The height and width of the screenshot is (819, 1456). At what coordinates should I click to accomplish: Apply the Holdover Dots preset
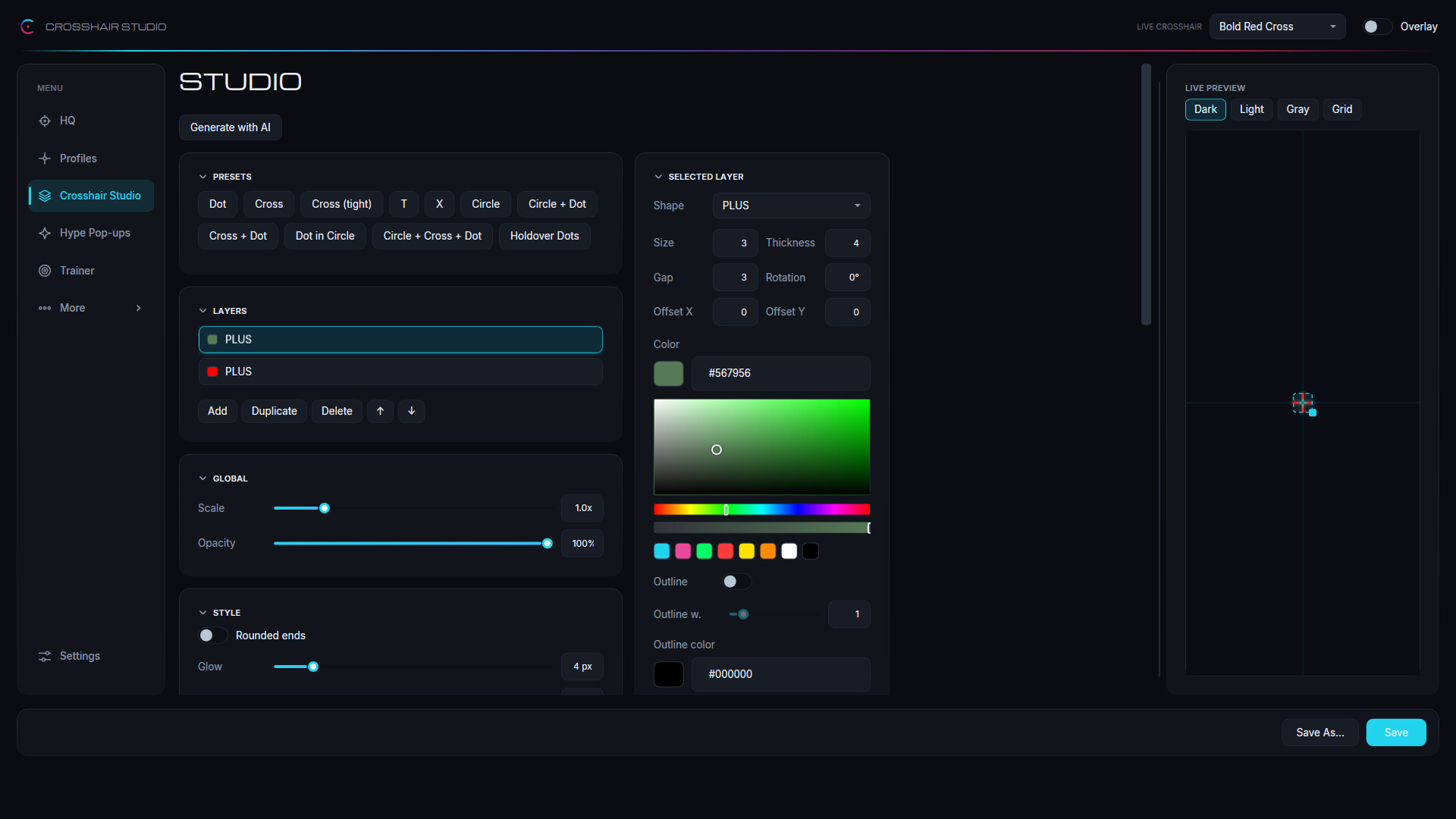pyautogui.click(x=544, y=236)
